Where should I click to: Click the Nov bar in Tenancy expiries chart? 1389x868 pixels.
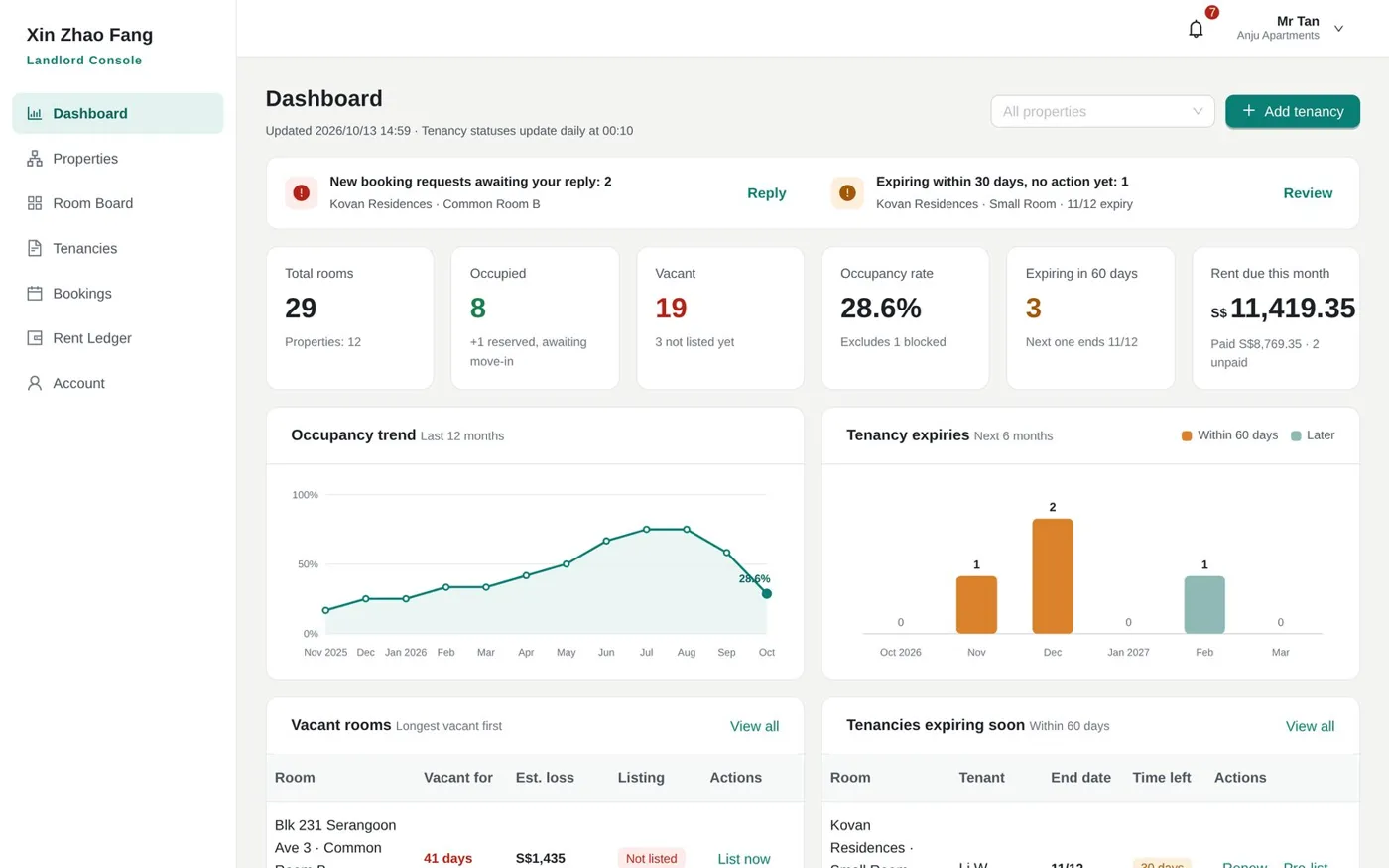coord(976,604)
